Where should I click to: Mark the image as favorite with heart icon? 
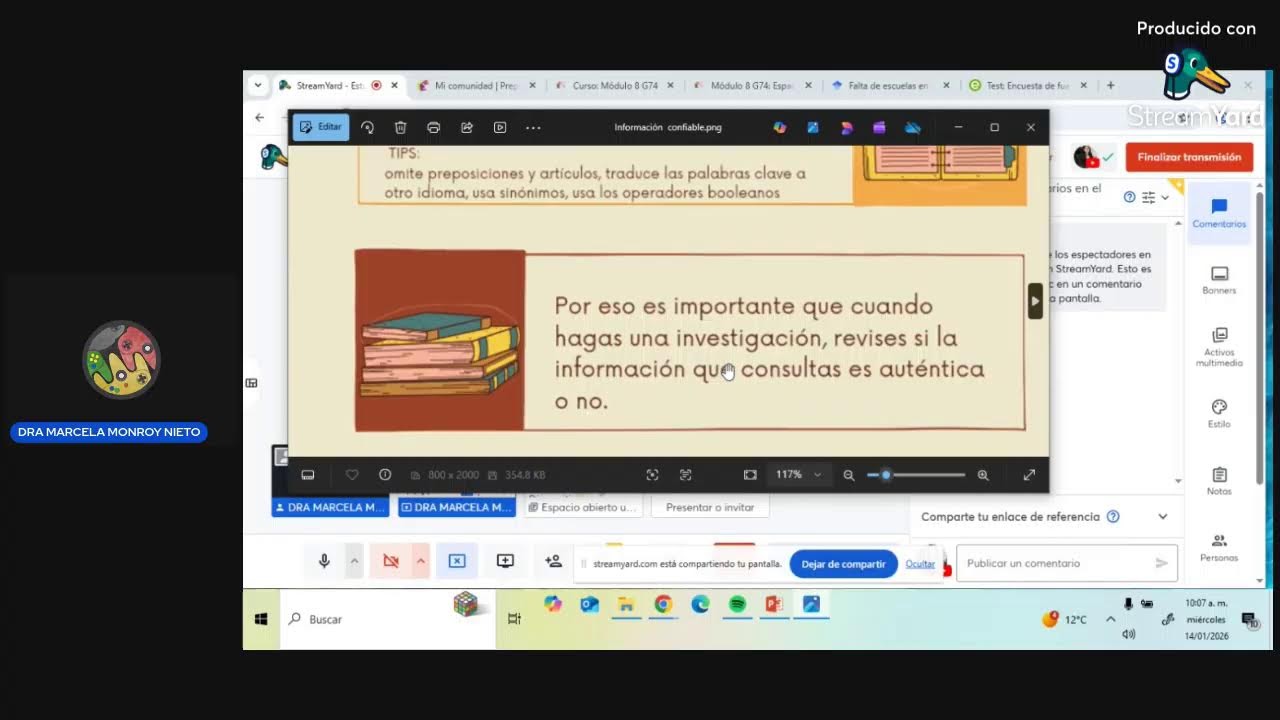352,475
